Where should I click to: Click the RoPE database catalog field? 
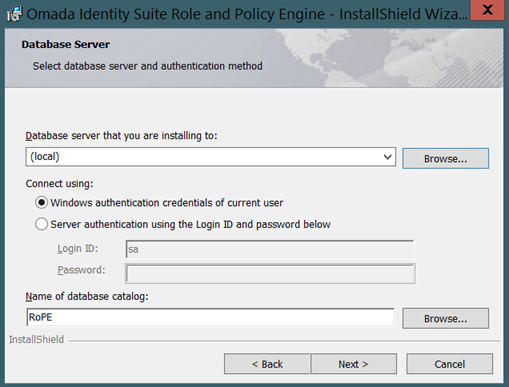pos(210,317)
